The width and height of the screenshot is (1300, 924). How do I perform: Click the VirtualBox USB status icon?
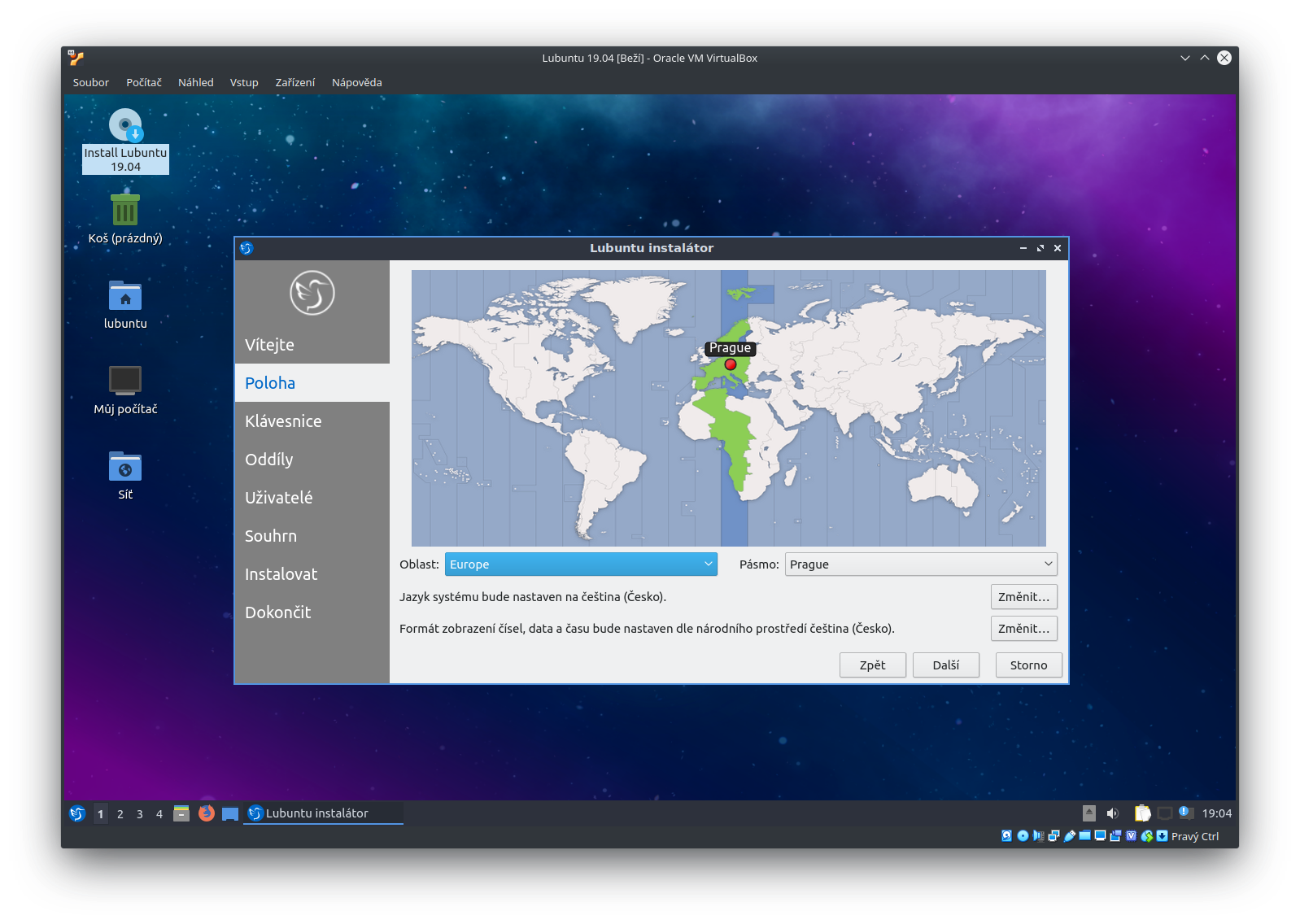(1070, 836)
